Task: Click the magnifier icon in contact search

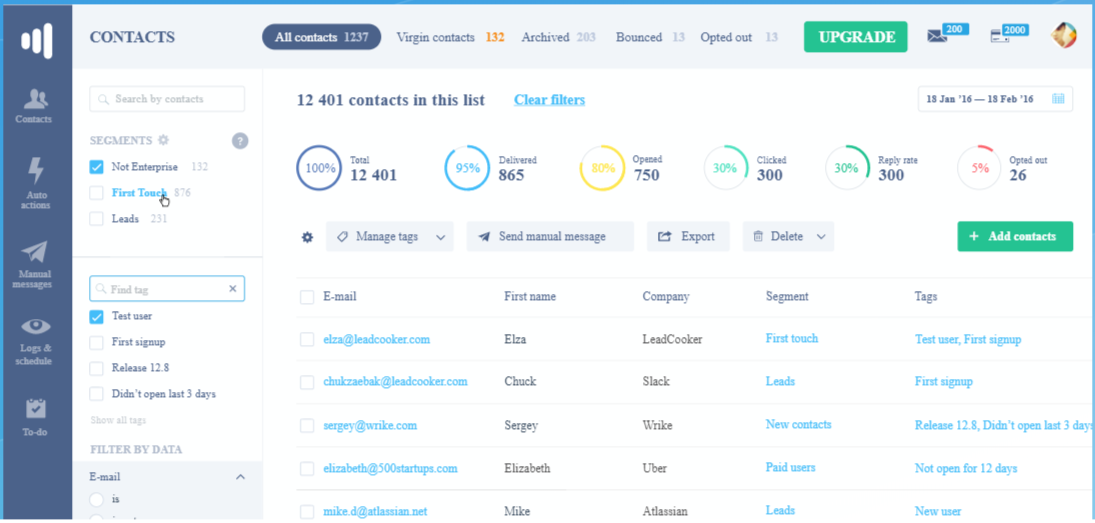Action: (103, 99)
